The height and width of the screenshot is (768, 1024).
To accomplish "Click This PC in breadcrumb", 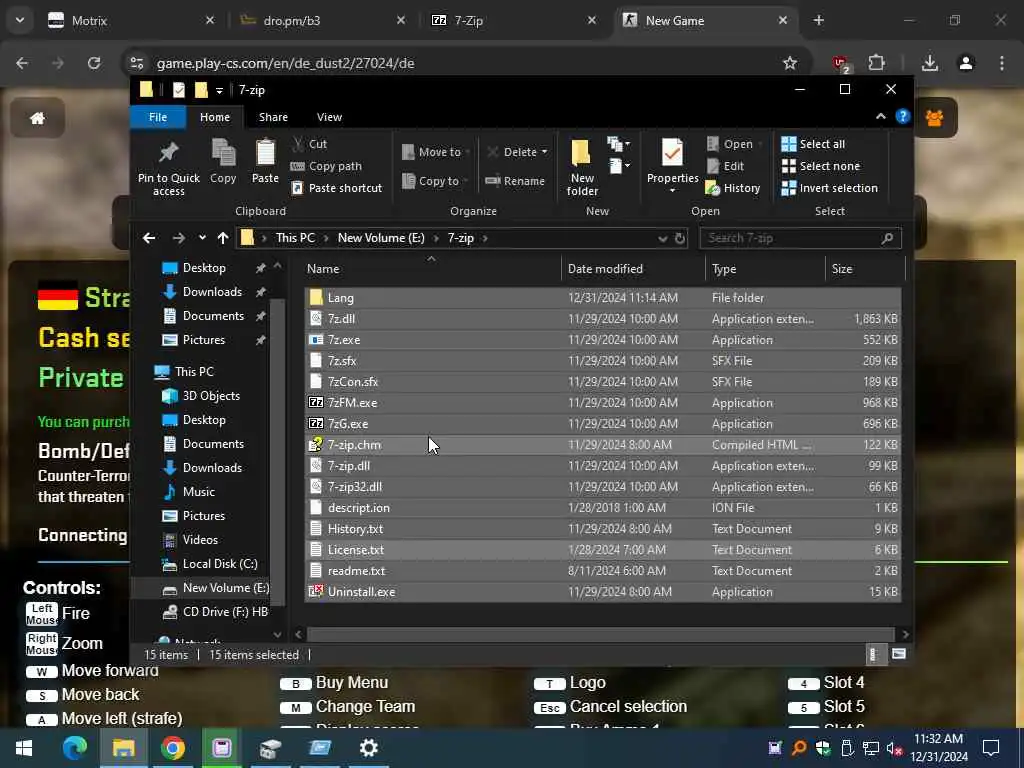I will [x=295, y=238].
